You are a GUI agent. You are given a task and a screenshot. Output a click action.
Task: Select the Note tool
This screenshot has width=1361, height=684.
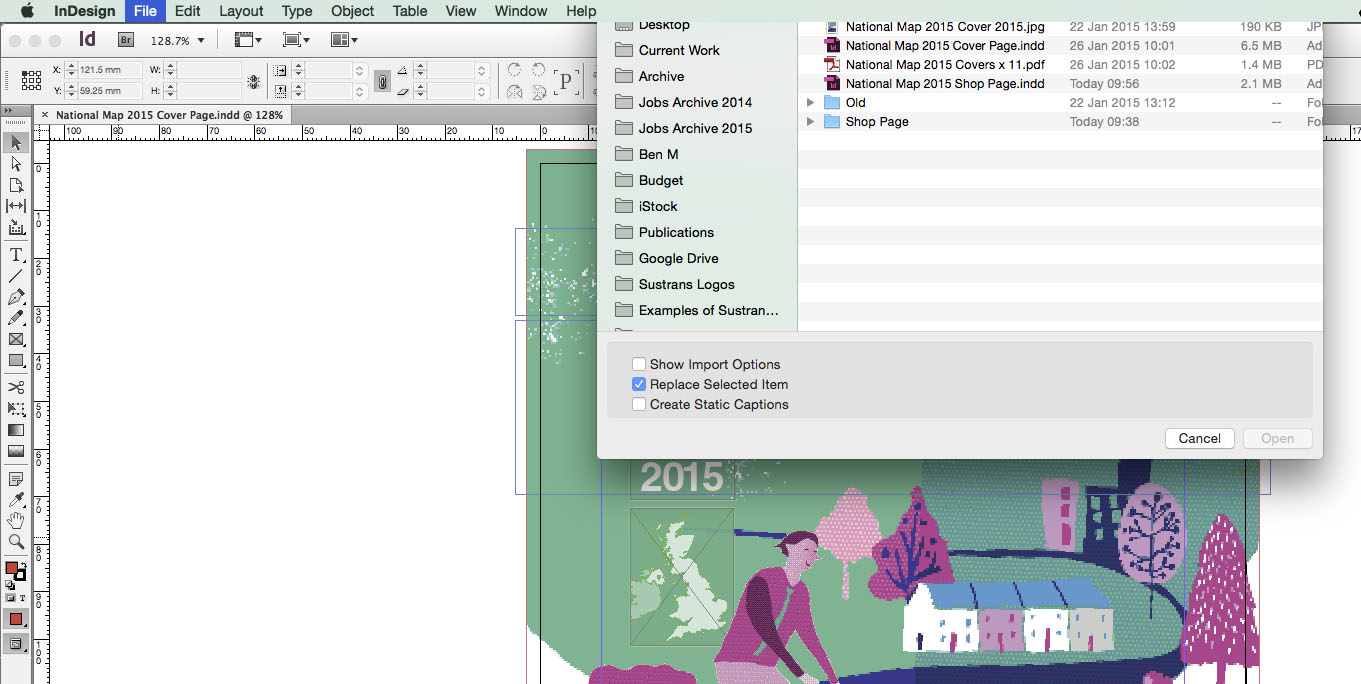[16, 479]
